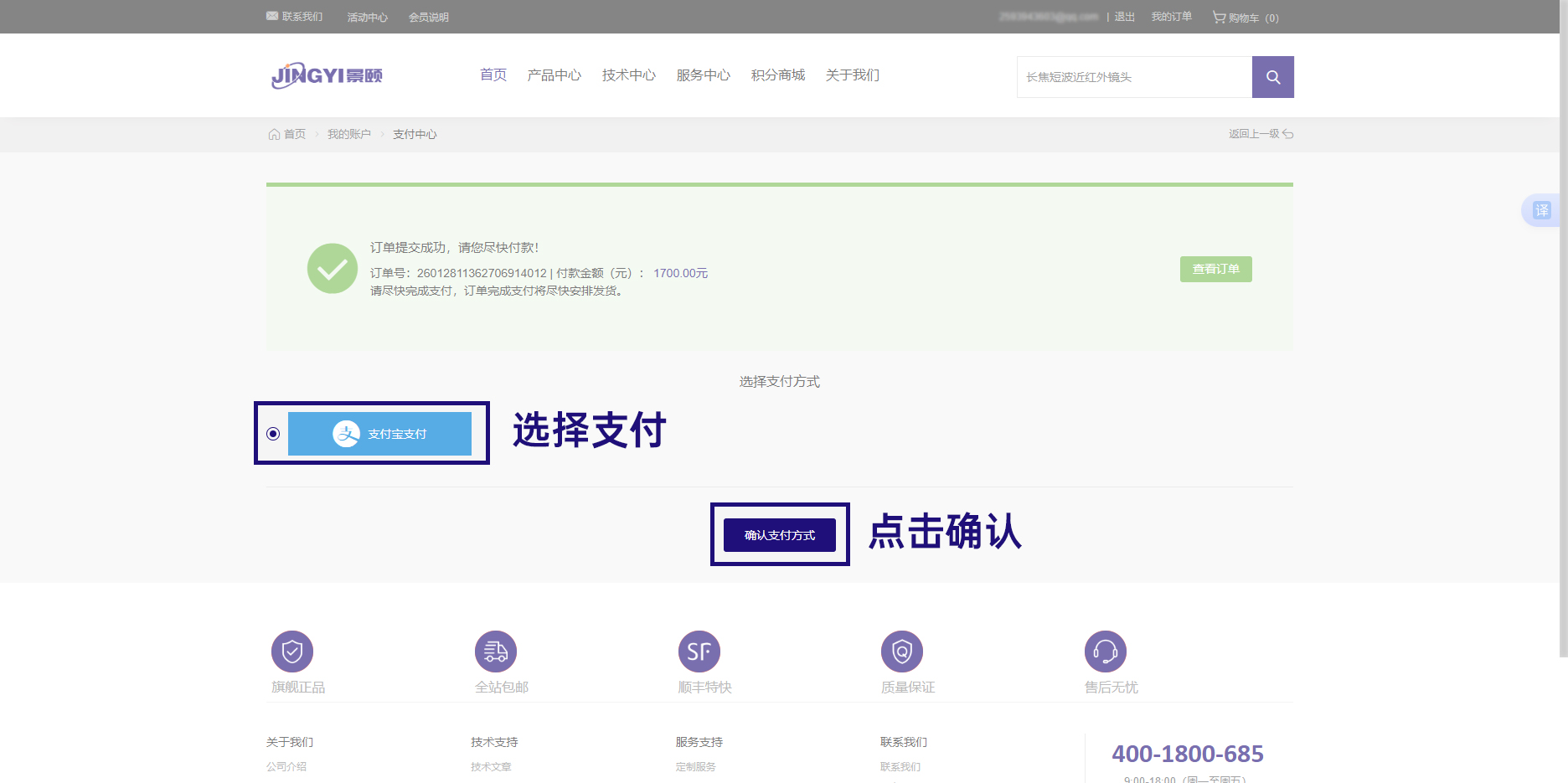Click the 我的账户 breadcrumb link
The width and height of the screenshot is (1568, 783).
(x=348, y=134)
